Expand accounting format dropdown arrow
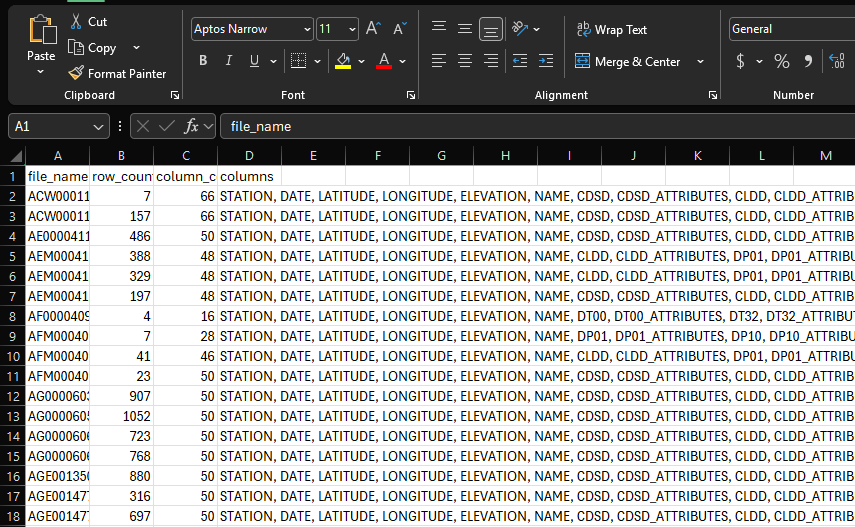 click(x=759, y=61)
